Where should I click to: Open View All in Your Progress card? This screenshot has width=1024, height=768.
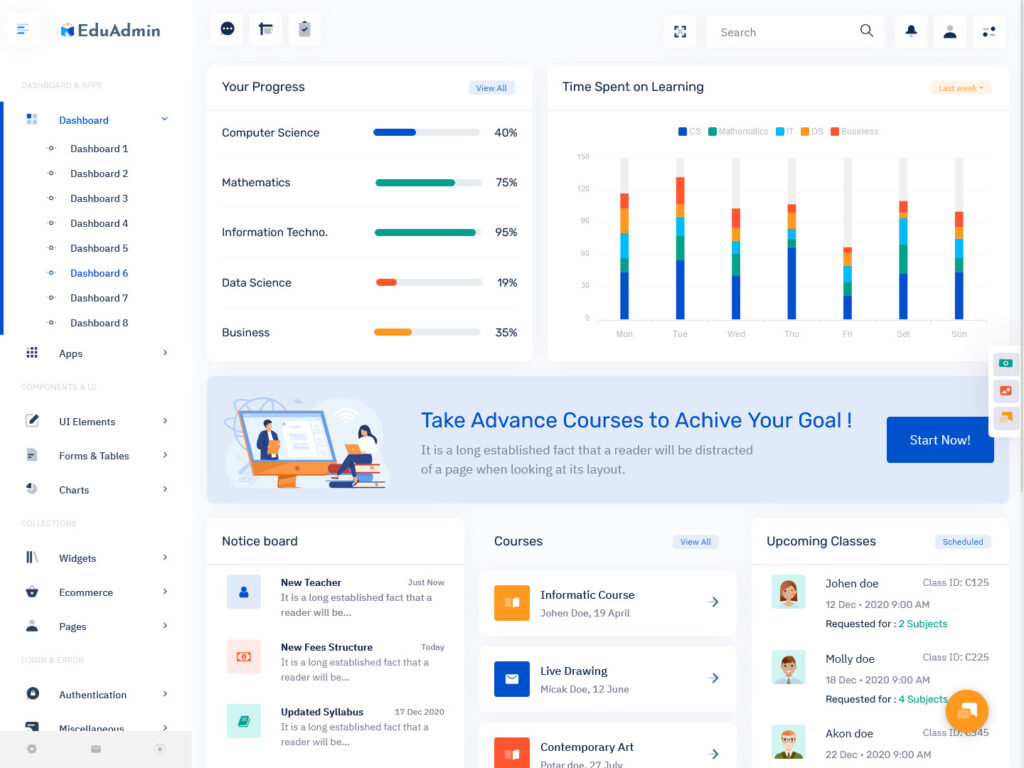point(491,88)
